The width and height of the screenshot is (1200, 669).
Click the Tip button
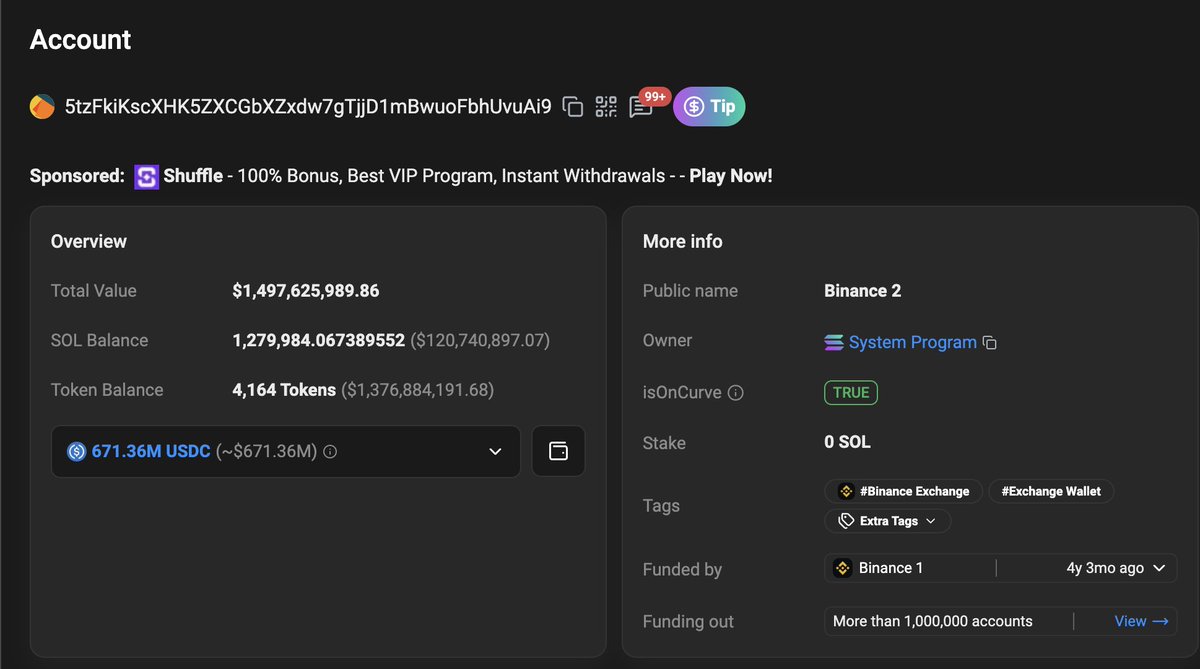coord(709,107)
